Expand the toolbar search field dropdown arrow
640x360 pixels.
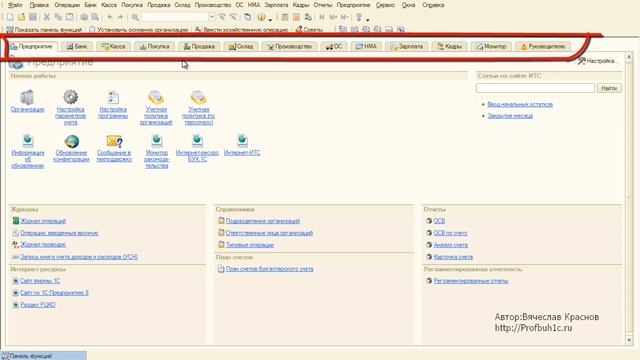[212, 17]
